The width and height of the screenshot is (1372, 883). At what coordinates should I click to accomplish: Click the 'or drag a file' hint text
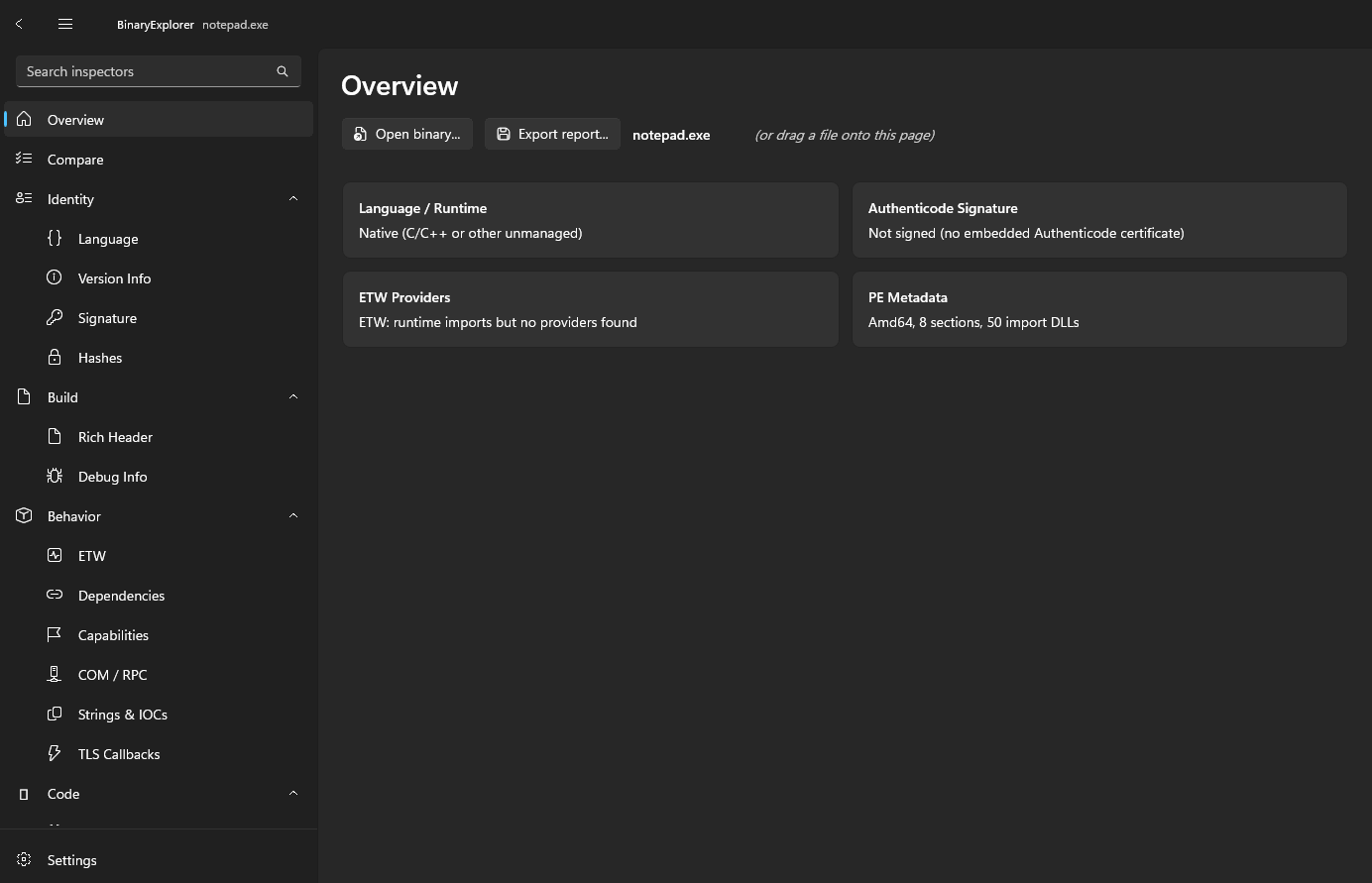(x=845, y=135)
